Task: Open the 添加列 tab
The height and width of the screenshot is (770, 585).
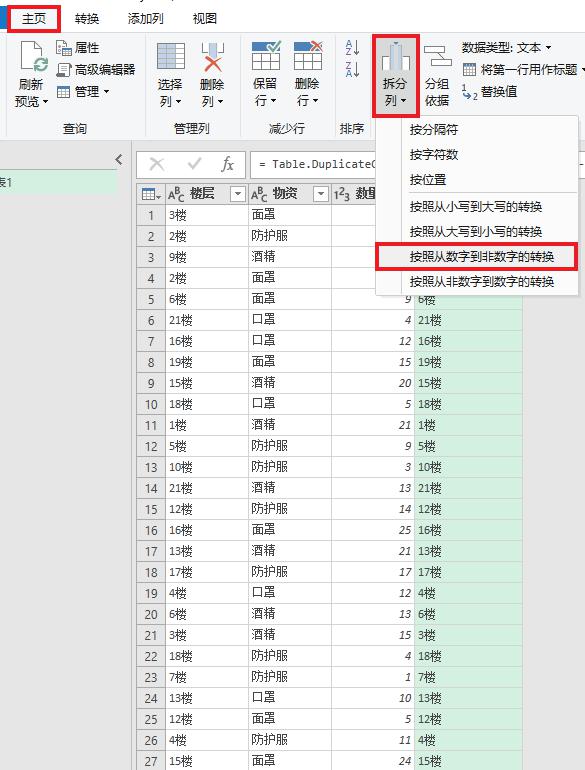Action: (145, 19)
